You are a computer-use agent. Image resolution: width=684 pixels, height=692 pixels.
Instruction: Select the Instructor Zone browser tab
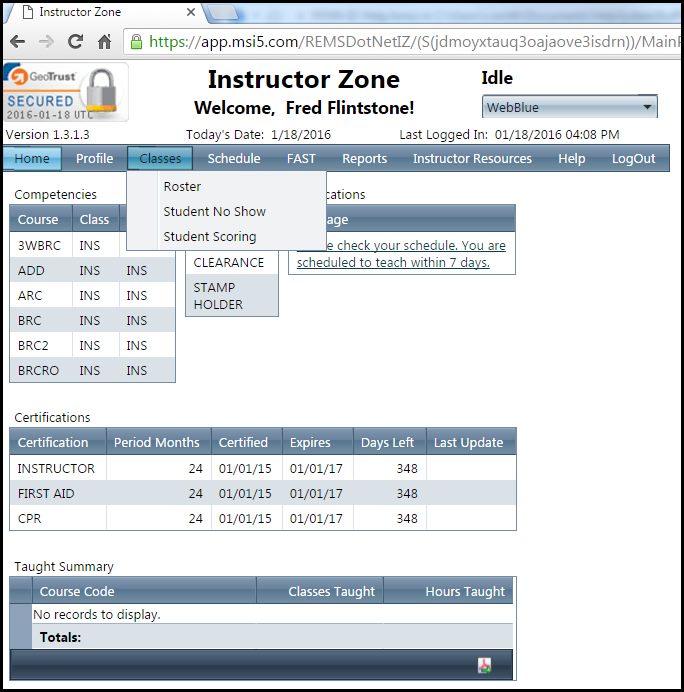coord(100,12)
